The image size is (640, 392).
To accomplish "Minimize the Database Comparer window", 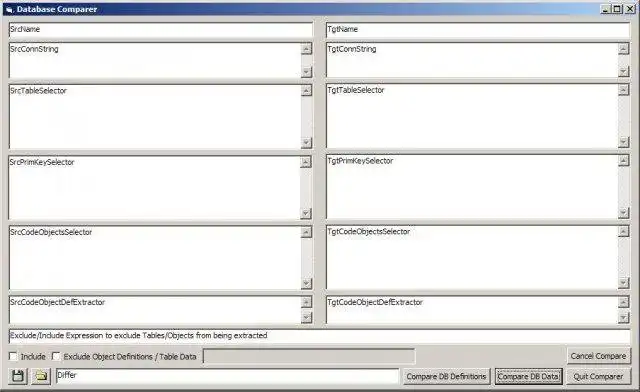I will pyautogui.click(x=606, y=9).
